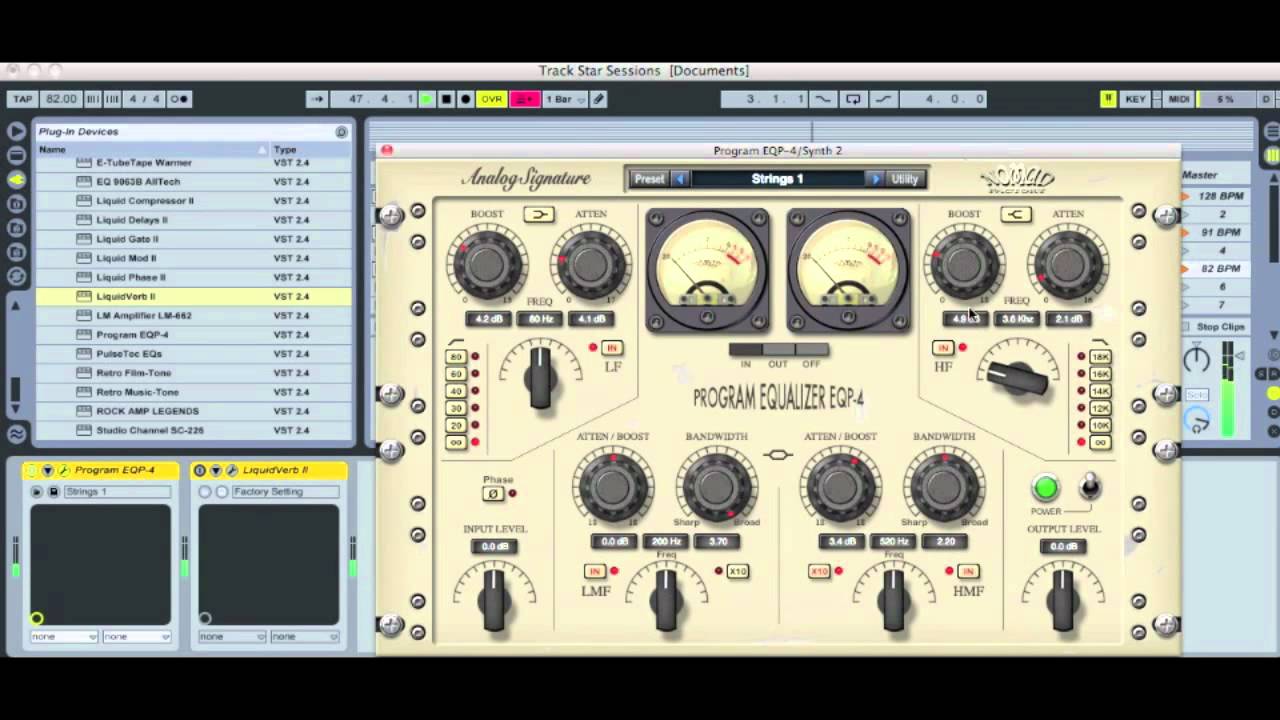
Task: Click the LF shelf shape icon
Action: 538,214
